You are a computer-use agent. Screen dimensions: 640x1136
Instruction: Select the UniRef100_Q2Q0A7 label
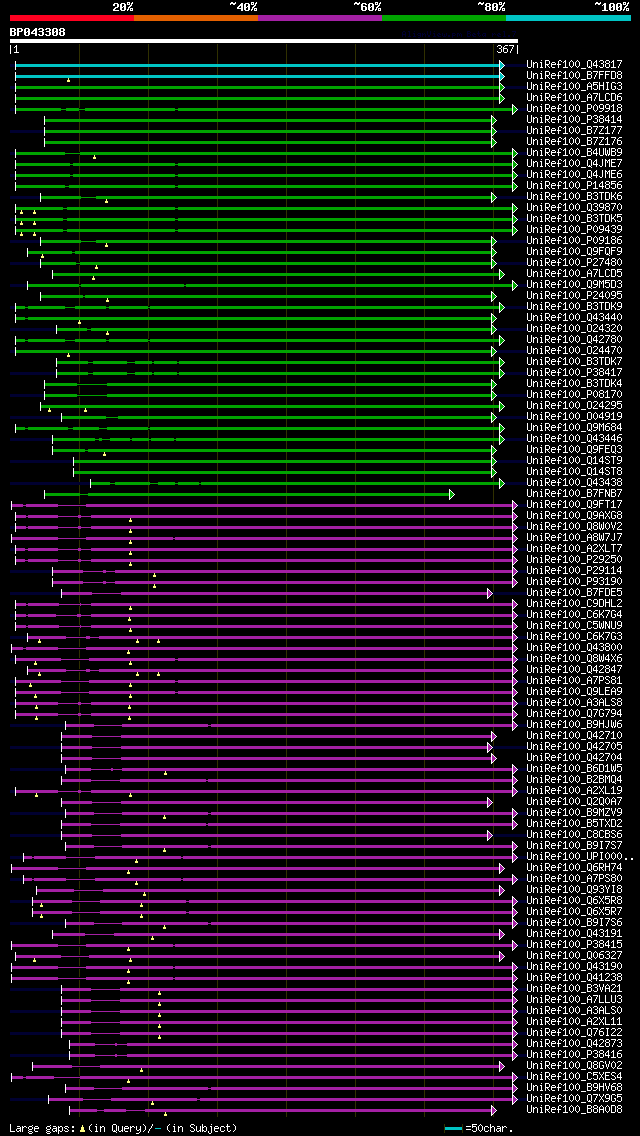pyautogui.click(x=574, y=802)
